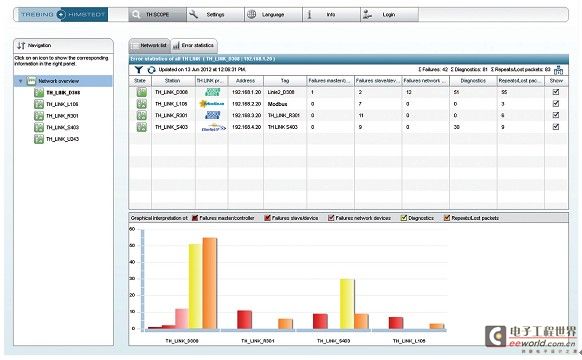
Task: Sort by the Diagnostics column header
Action: pyautogui.click(x=473, y=81)
